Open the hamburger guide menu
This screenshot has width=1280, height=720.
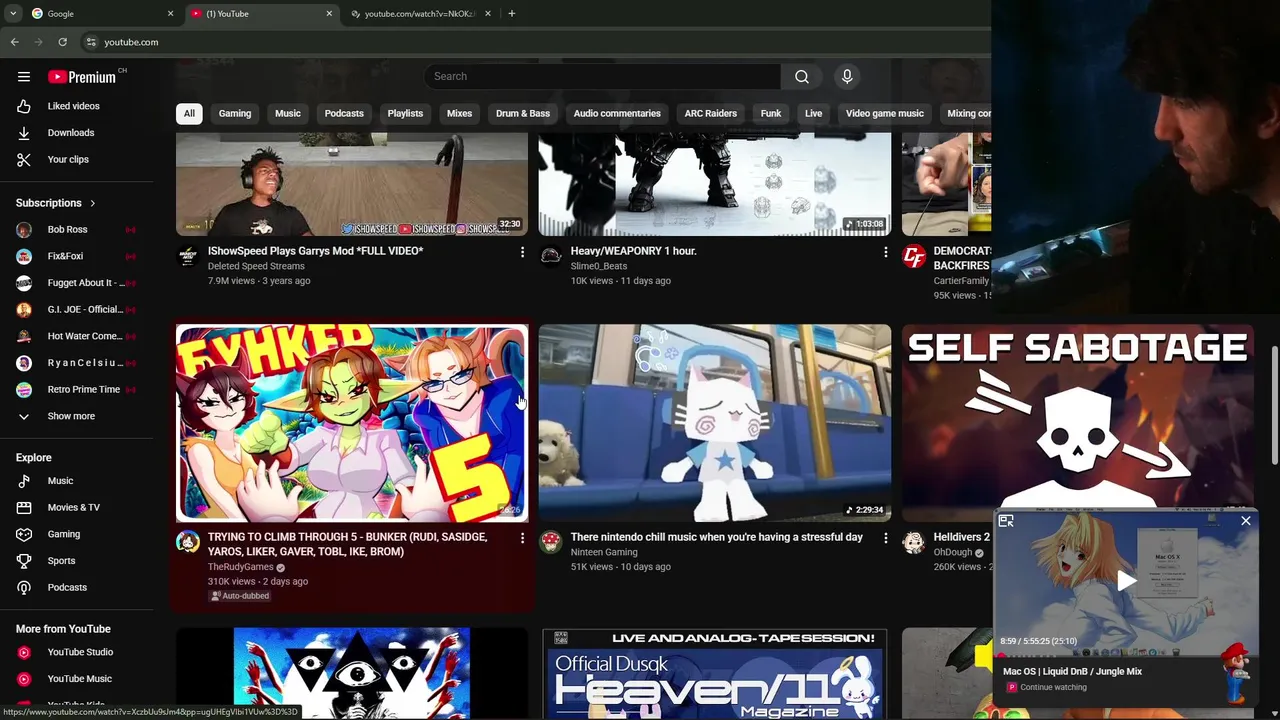[x=24, y=77]
